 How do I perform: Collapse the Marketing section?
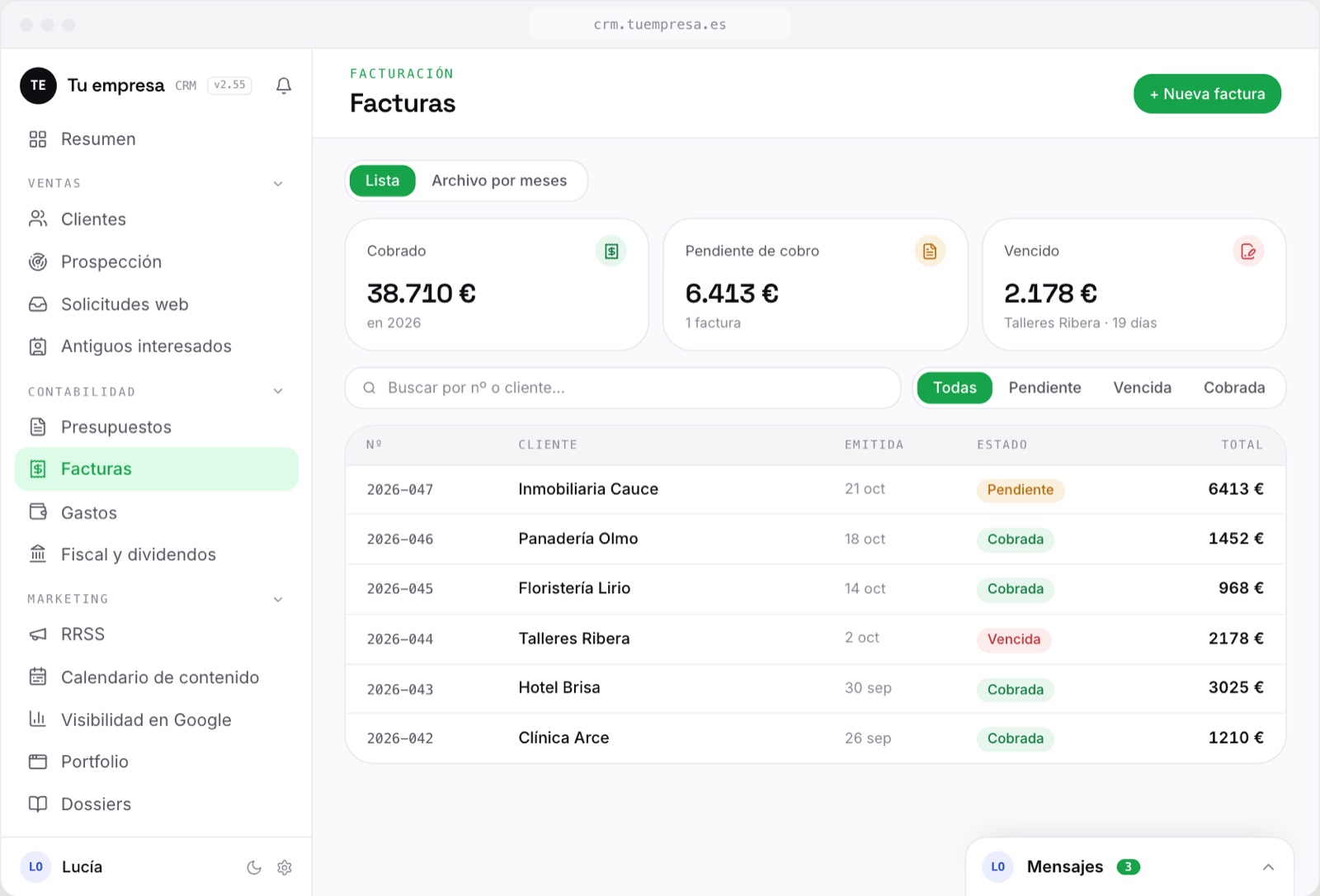278,600
